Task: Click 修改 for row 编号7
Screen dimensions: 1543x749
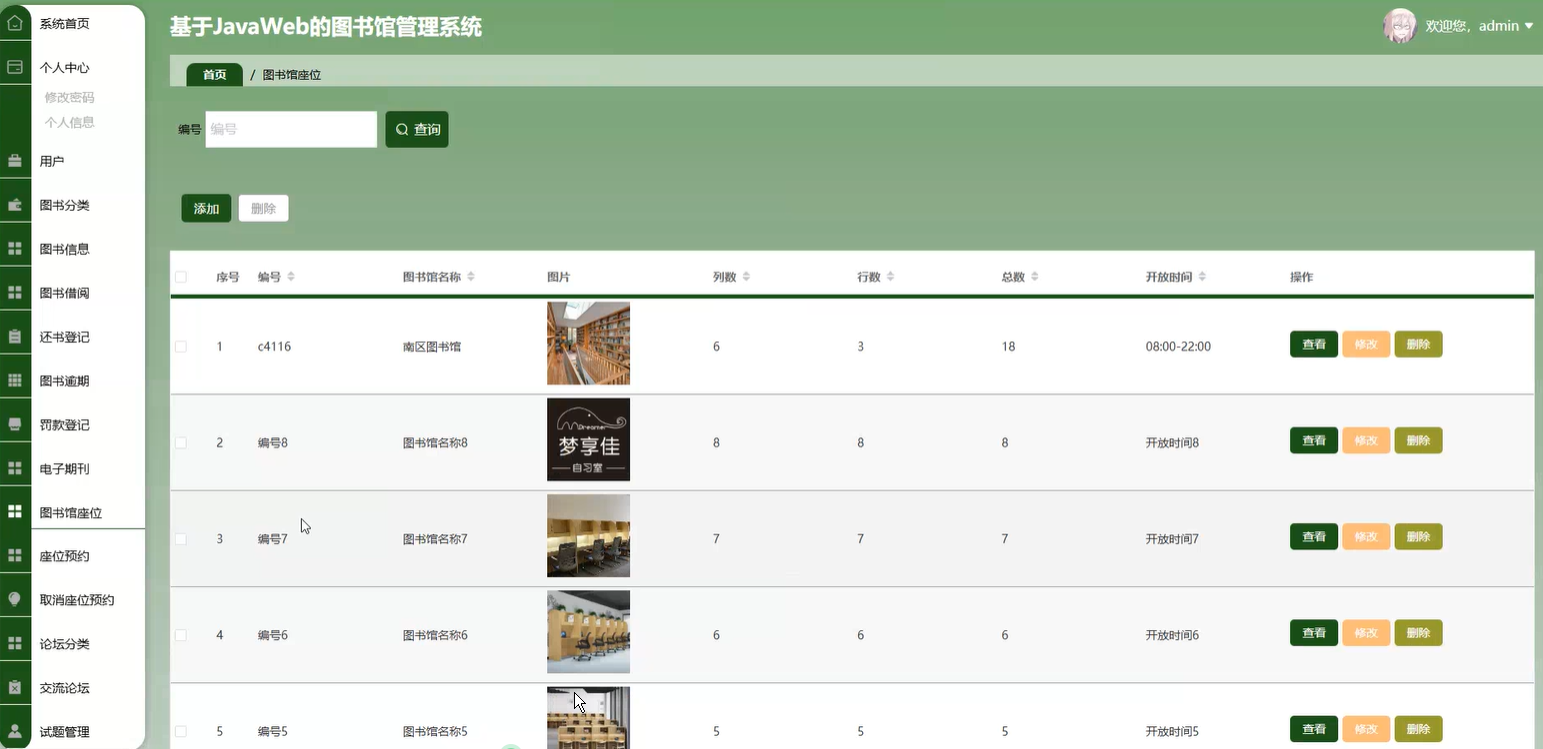Action: (1366, 536)
